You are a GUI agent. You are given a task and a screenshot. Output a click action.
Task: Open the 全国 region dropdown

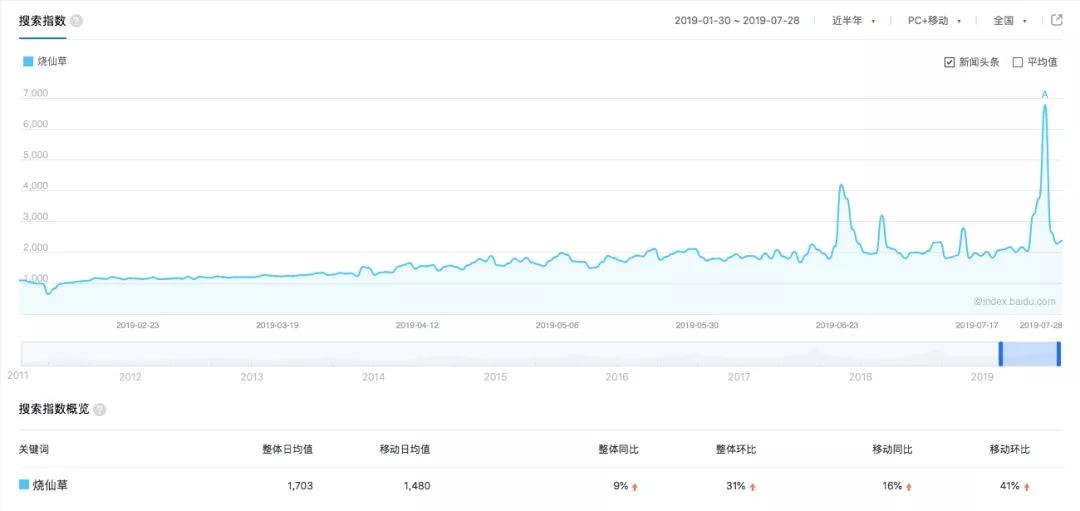(x=1009, y=20)
